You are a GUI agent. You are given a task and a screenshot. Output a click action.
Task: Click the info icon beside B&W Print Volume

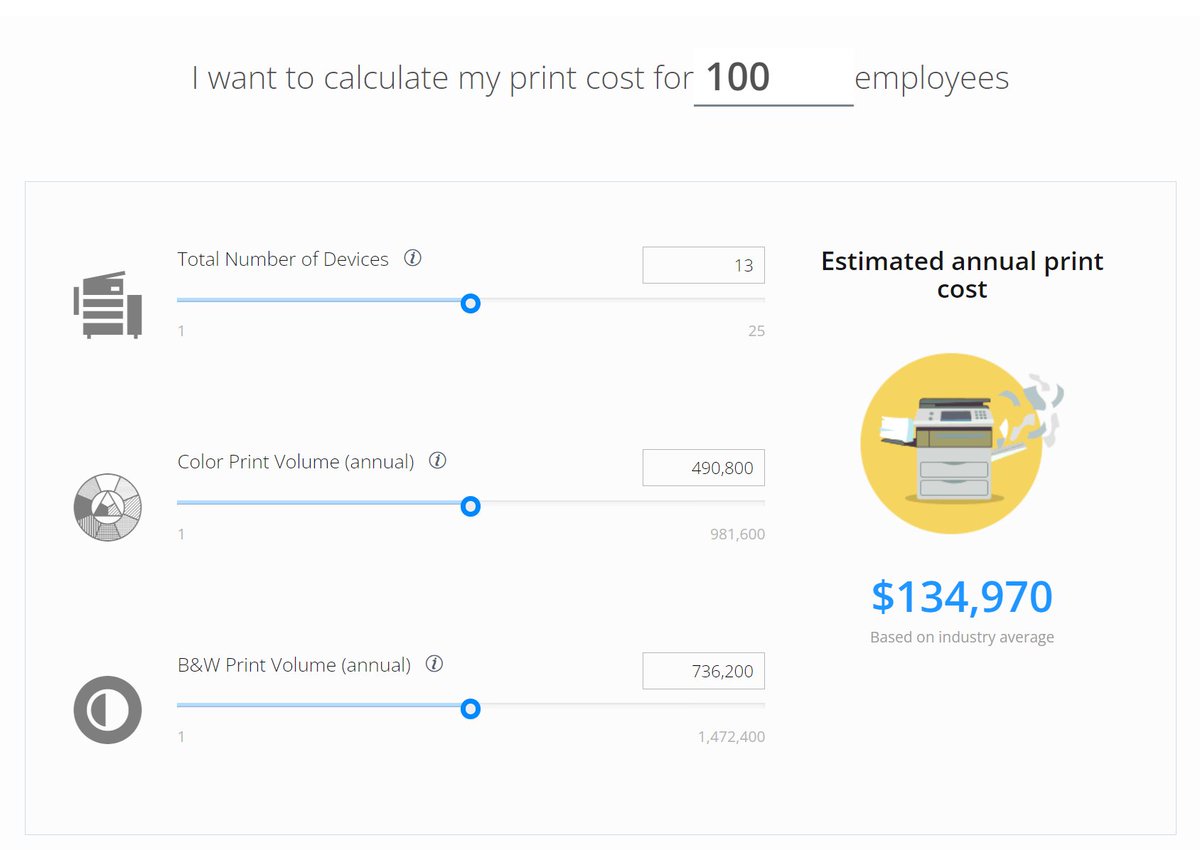click(434, 664)
